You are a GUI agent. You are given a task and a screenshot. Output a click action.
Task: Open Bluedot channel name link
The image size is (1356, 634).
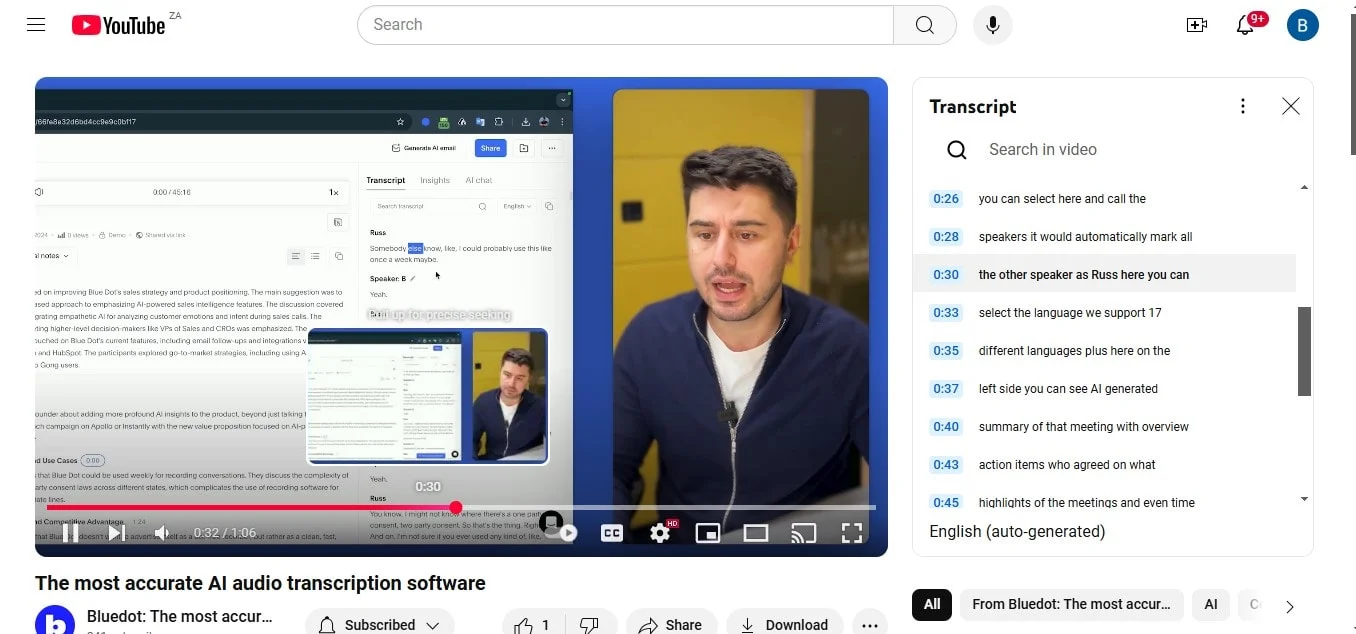[x=180, y=616]
